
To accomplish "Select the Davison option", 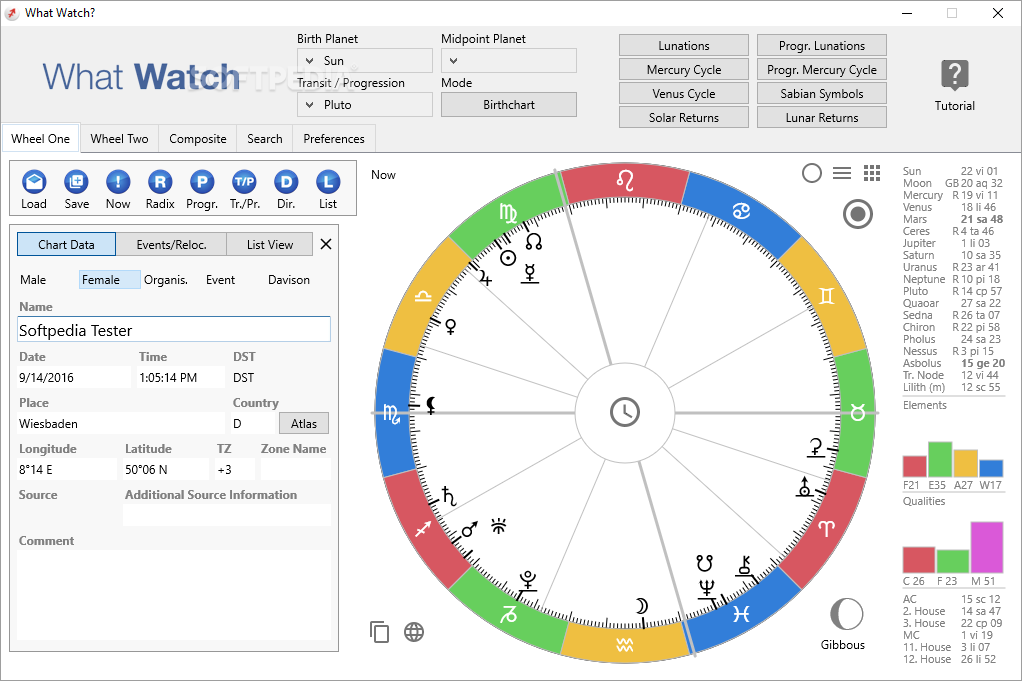I will click(289, 280).
